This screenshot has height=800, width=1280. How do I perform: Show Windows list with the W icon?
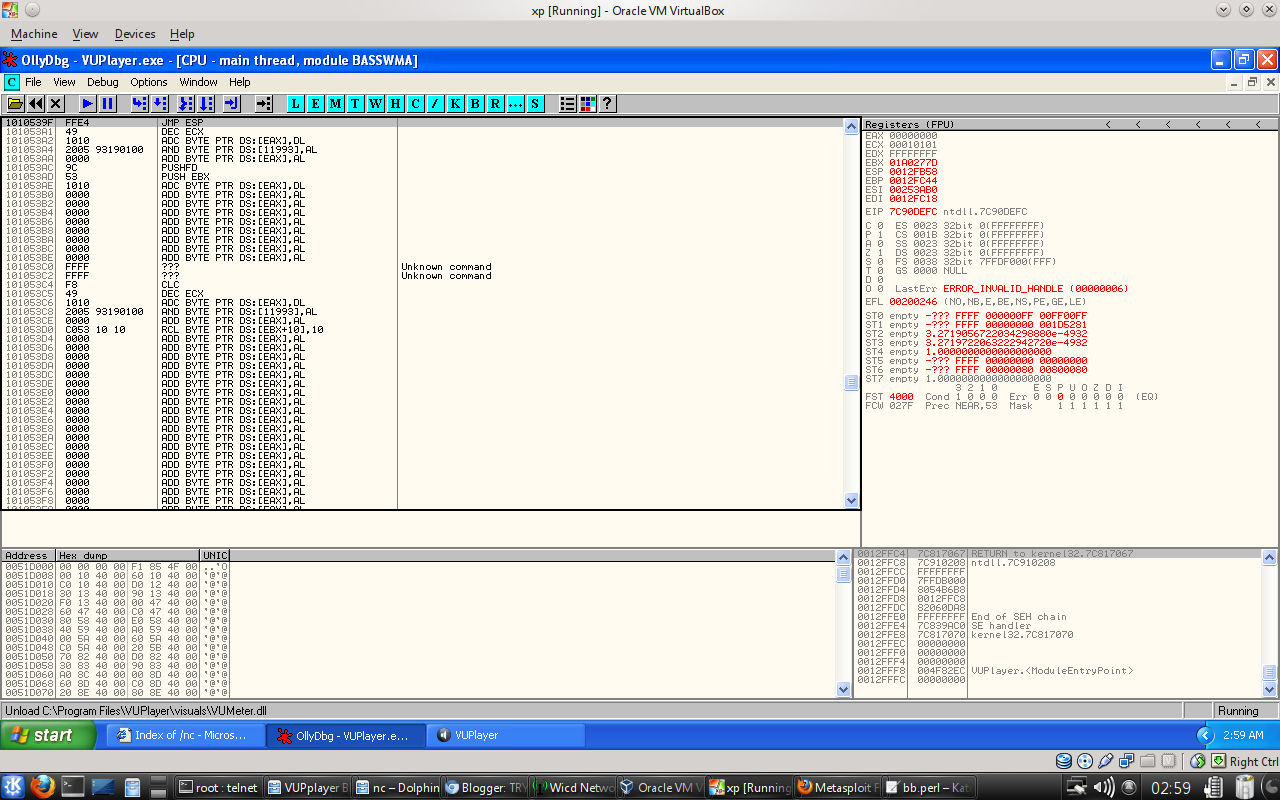(376, 103)
